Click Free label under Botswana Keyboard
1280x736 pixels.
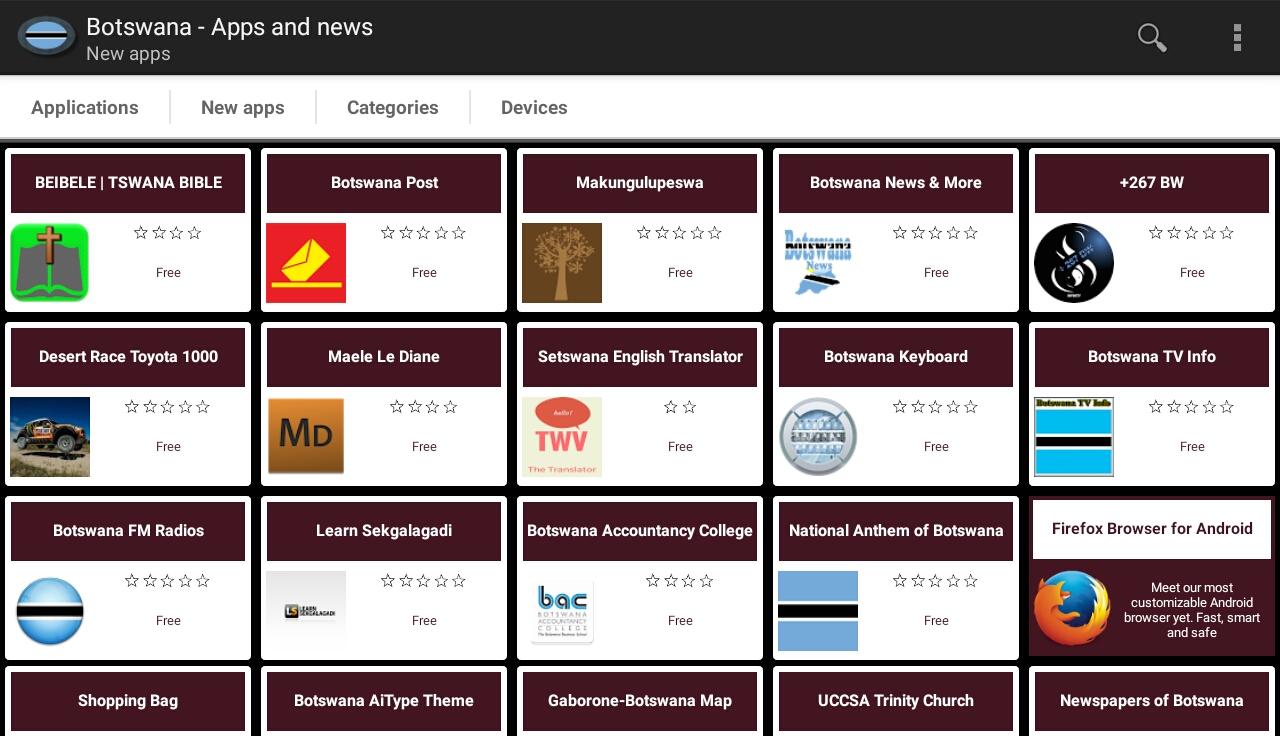click(x=936, y=447)
